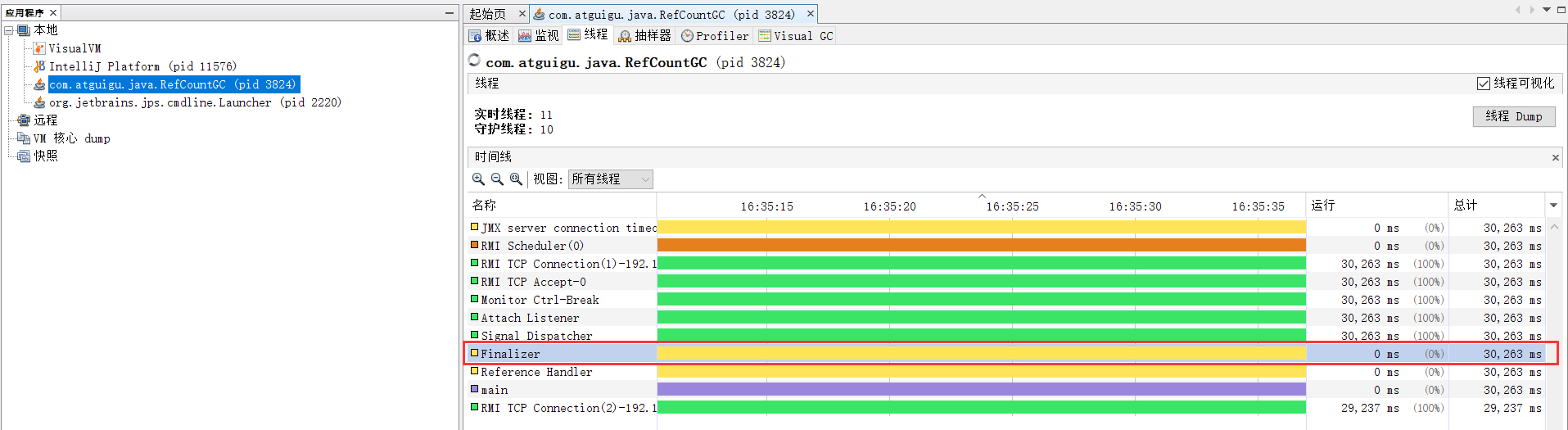Sort by the 运行 column header

(1377, 205)
